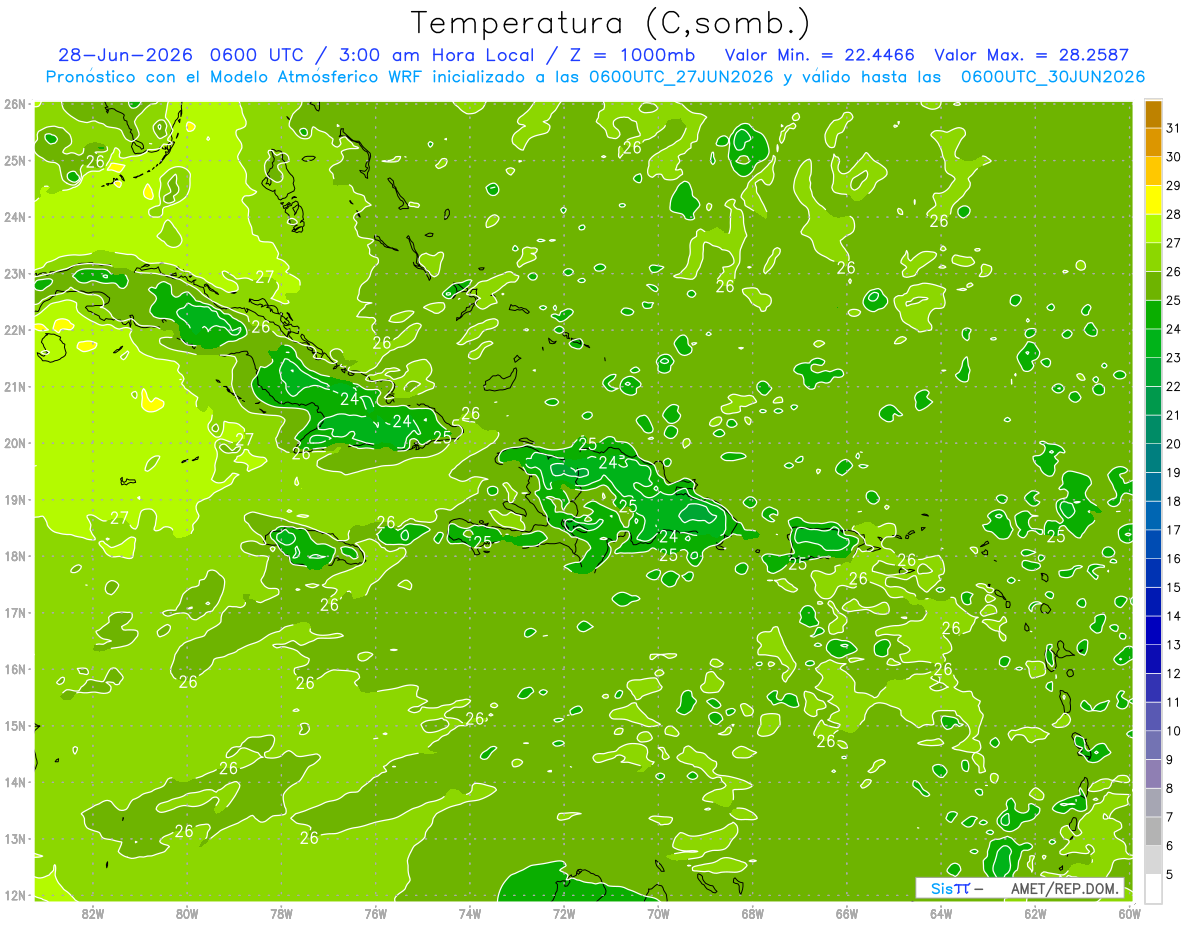Screen dimensions: 1200x927
Task: Click the "76W" longitude label
Action: pos(376,913)
